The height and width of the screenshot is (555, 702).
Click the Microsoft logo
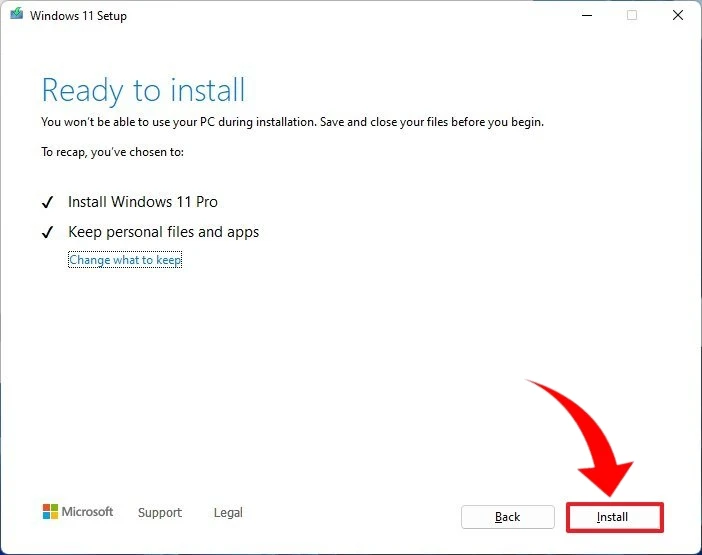[78, 512]
